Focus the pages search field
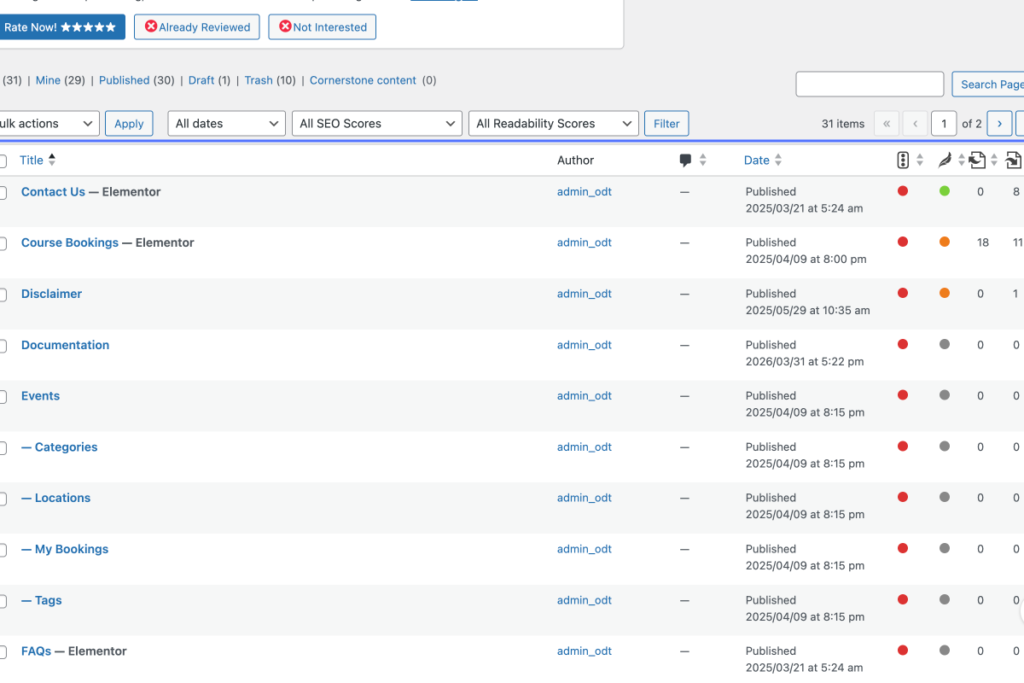The image size is (1024, 683). tap(869, 84)
